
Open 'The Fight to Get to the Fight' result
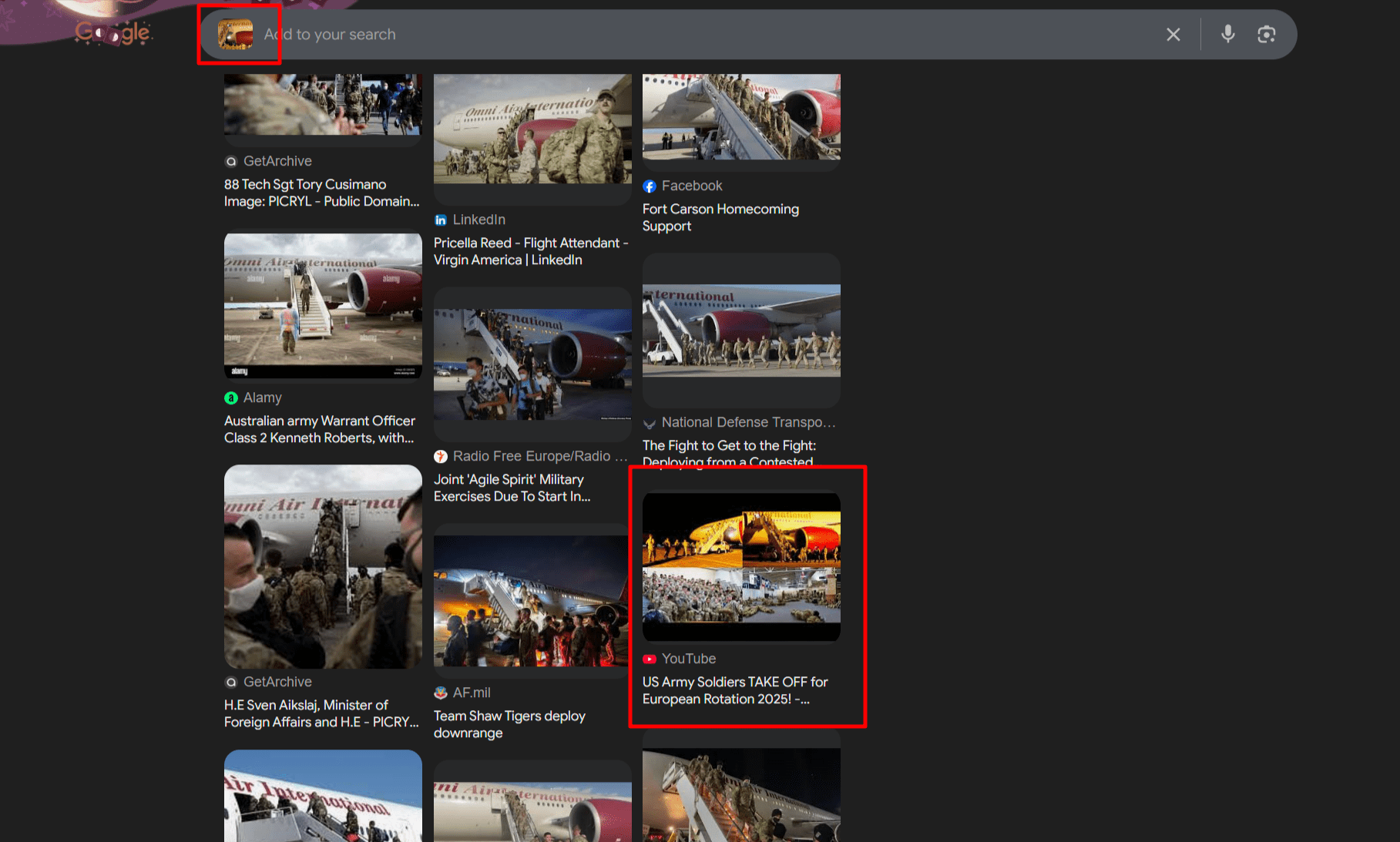[x=729, y=453]
